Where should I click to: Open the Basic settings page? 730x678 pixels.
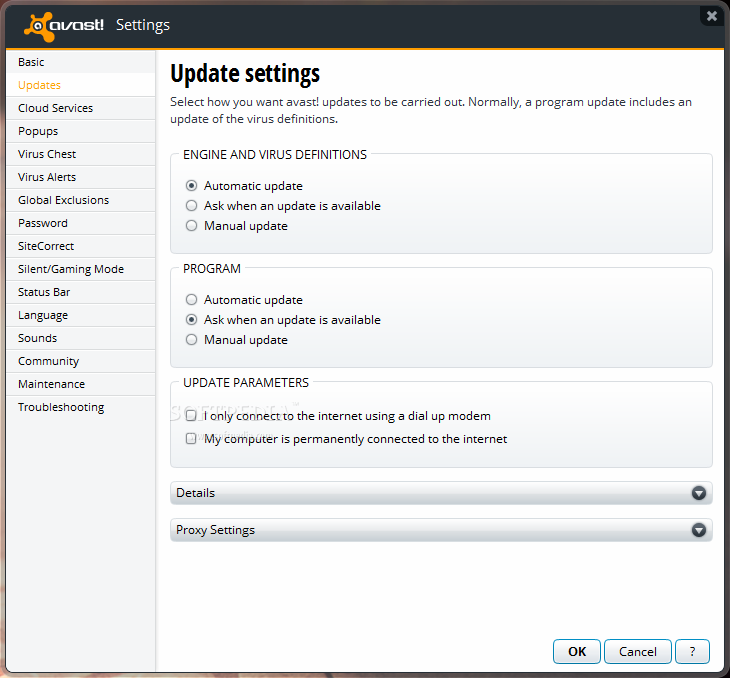click(x=81, y=62)
